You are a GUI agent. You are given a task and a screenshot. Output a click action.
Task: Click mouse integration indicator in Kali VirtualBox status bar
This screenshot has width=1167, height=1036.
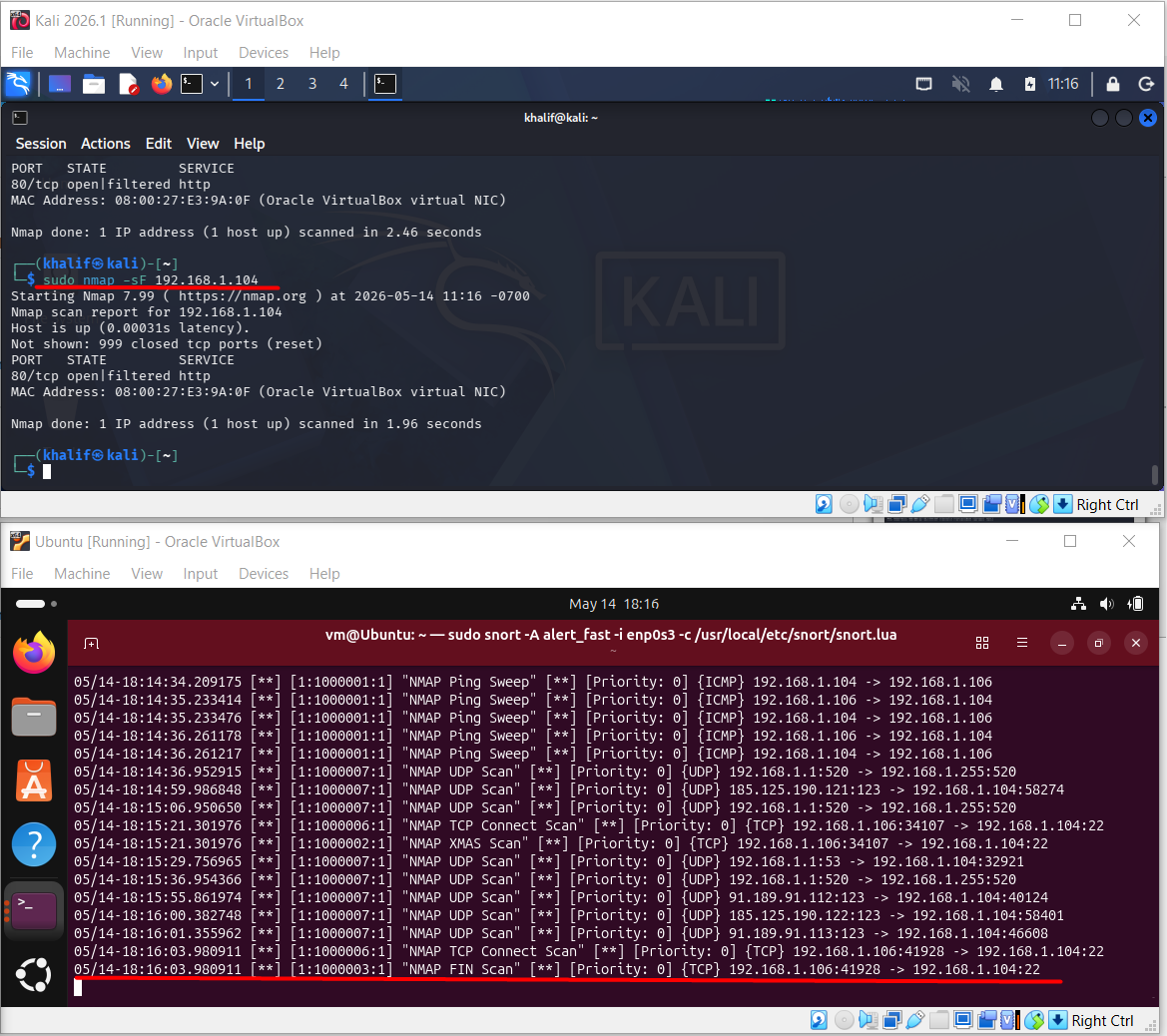pos(1040,504)
